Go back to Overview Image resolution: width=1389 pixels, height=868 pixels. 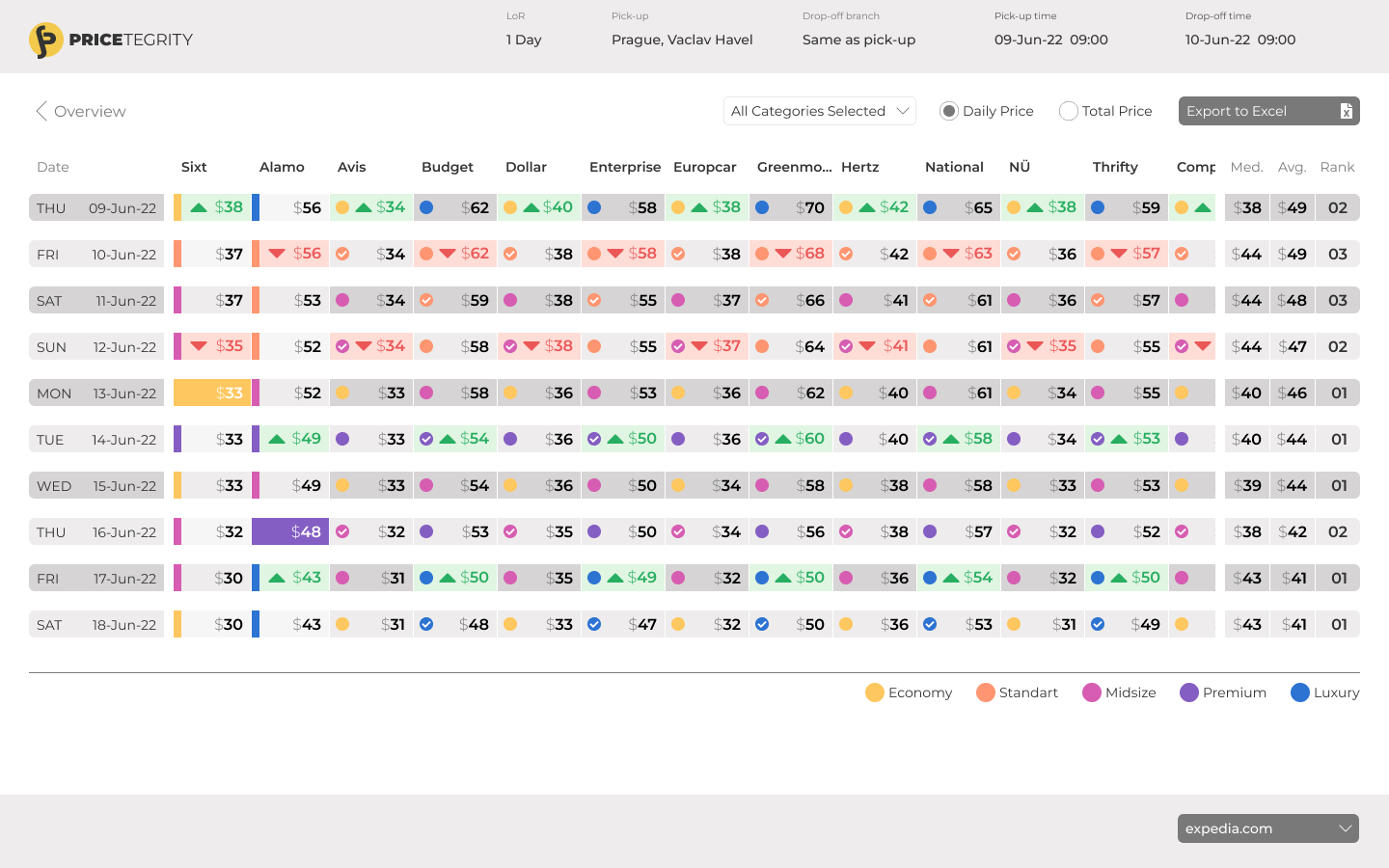(90, 111)
